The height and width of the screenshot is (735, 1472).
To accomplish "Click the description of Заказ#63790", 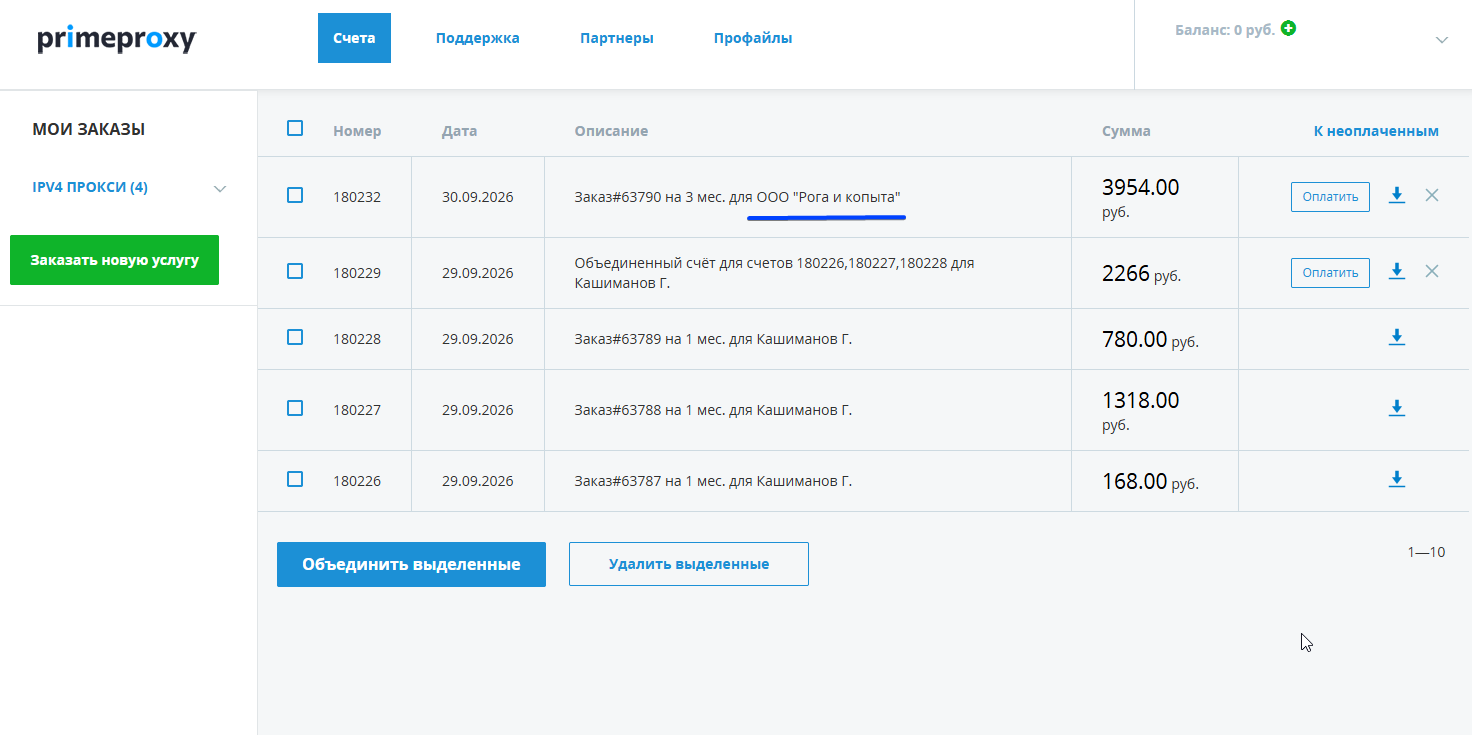I will (x=737, y=197).
